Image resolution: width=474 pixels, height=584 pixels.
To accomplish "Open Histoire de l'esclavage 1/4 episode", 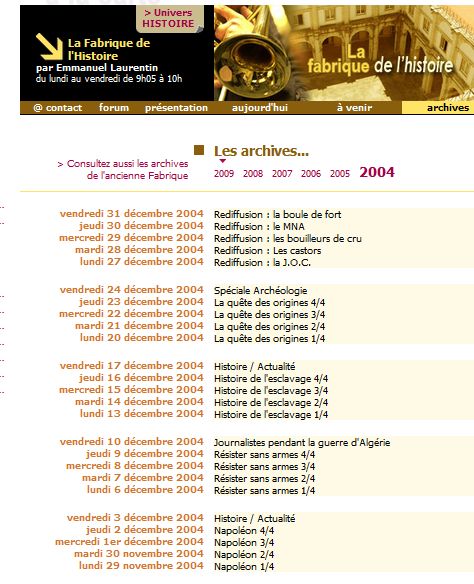I will point(271,415).
